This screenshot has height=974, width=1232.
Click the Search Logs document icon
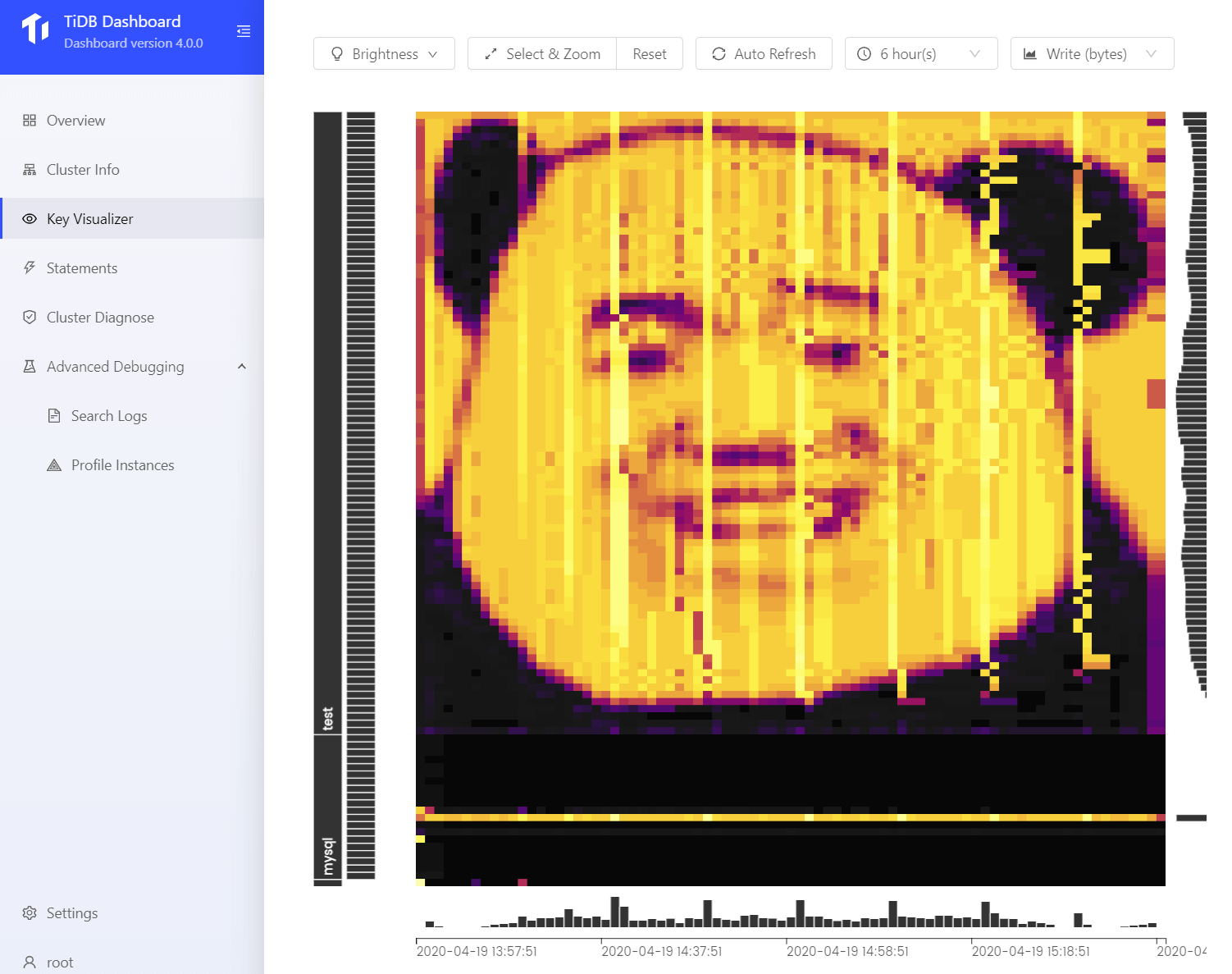pos(54,416)
